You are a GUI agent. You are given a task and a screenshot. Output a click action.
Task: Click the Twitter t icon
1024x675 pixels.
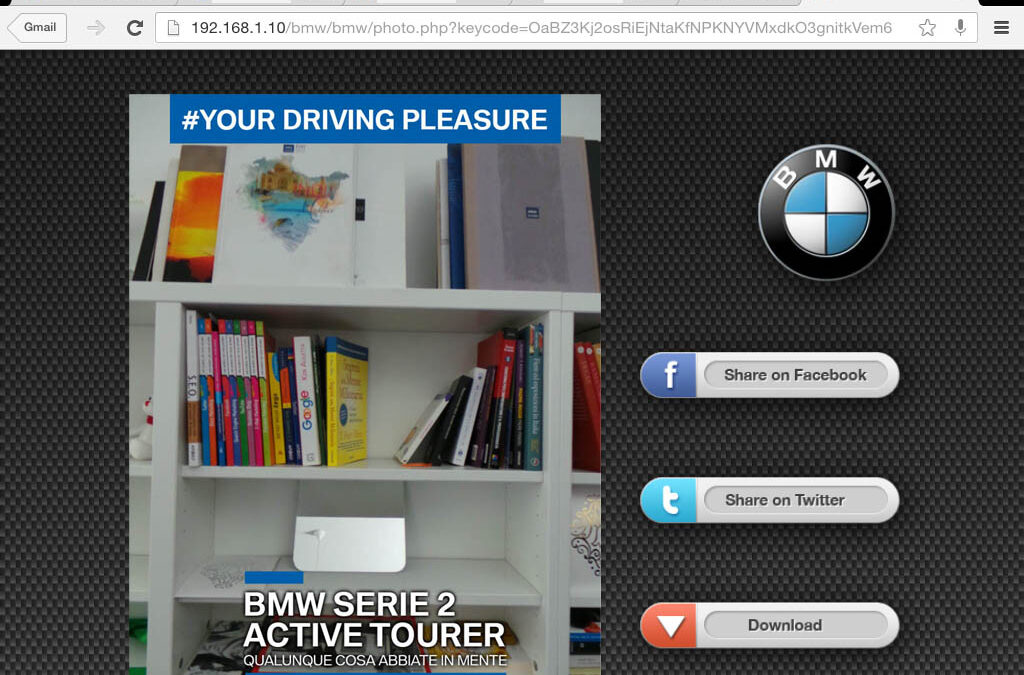coord(669,500)
